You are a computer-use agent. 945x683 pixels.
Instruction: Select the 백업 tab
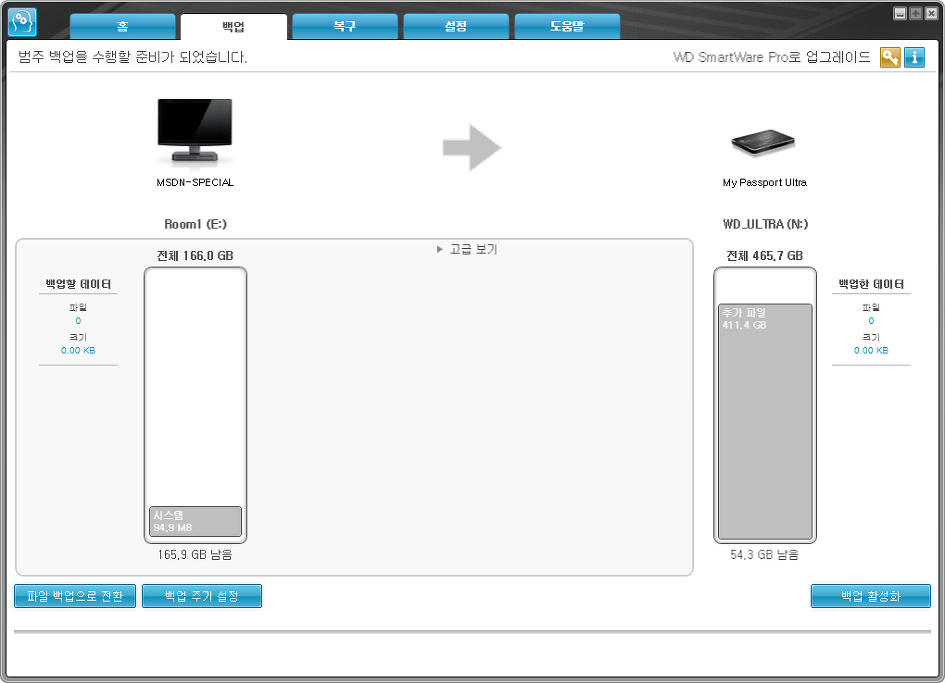pos(234,27)
